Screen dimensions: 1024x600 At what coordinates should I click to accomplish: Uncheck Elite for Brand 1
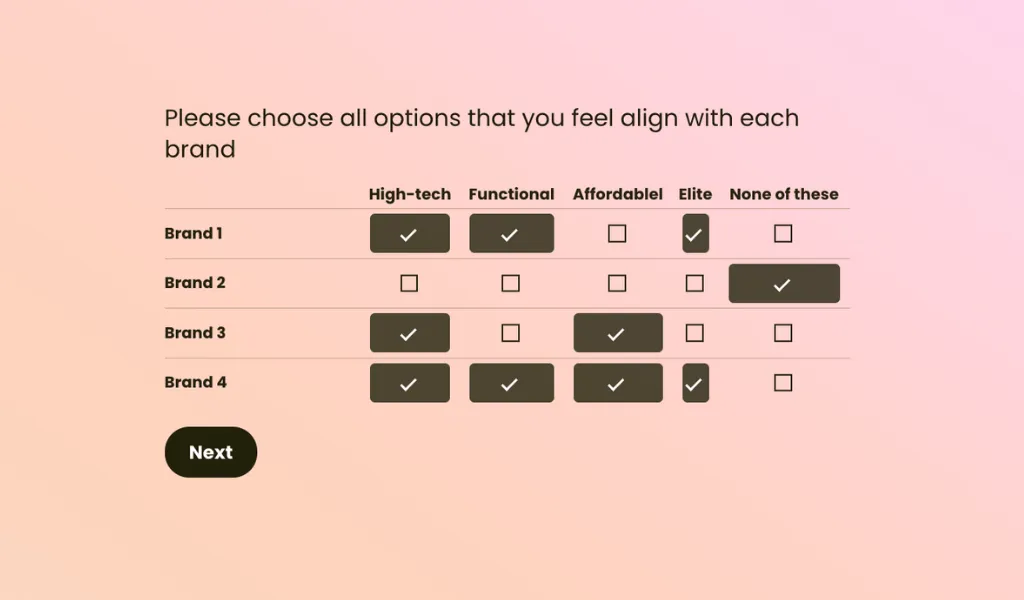tap(695, 233)
